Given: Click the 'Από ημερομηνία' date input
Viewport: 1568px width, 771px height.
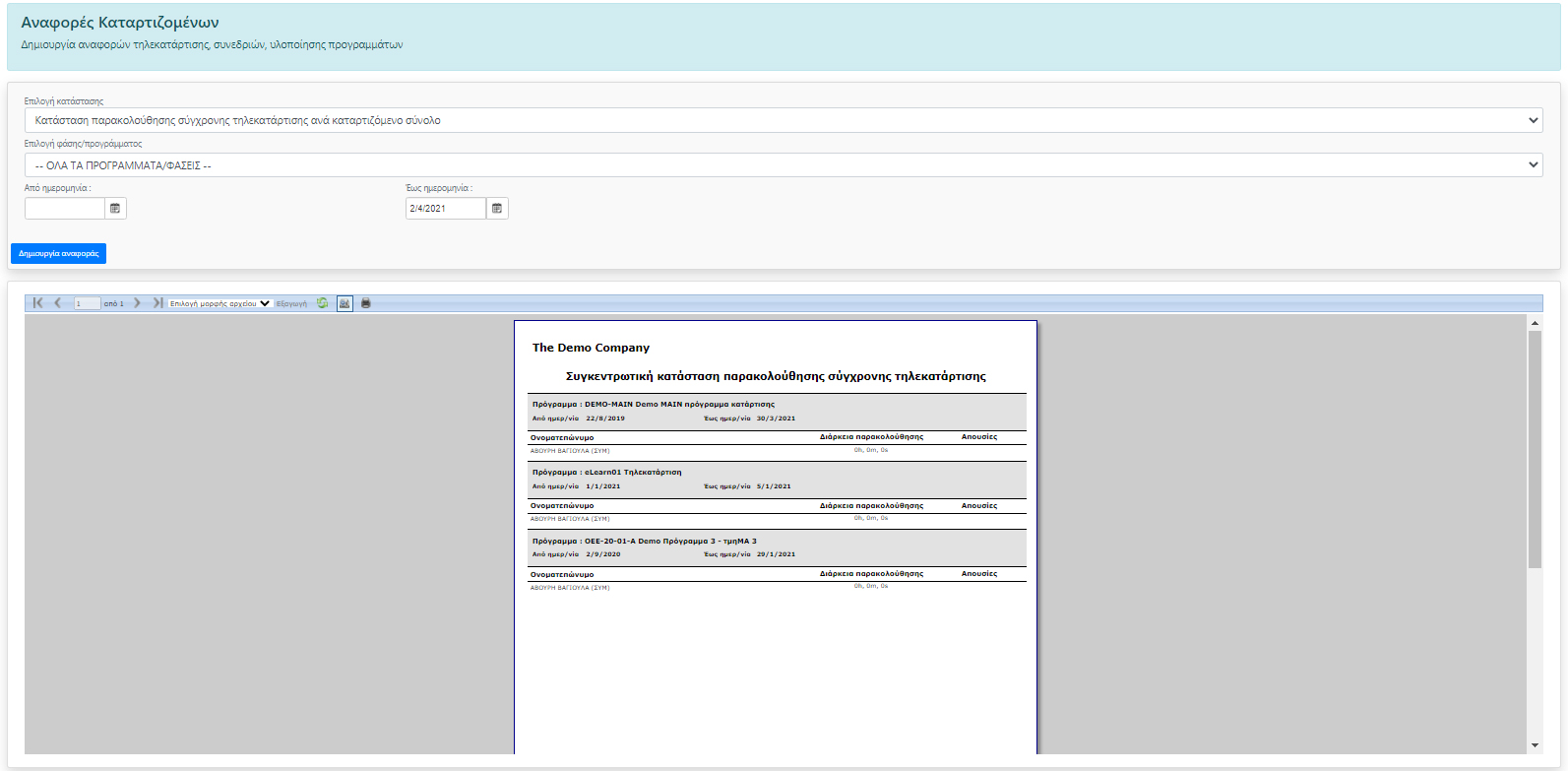Looking at the screenshot, I should (x=65, y=209).
